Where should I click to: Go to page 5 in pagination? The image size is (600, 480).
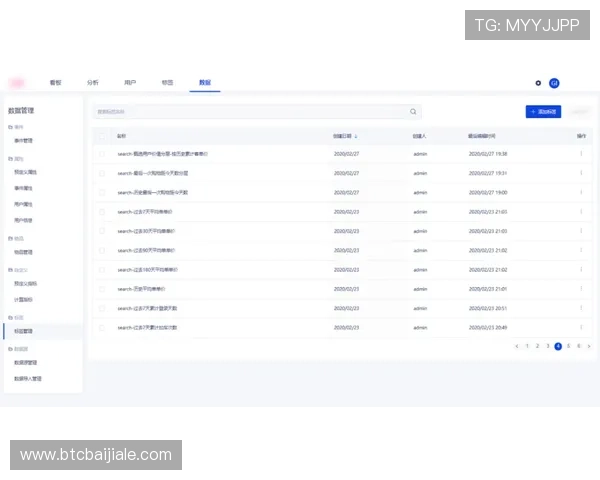click(x=569, y=346)
